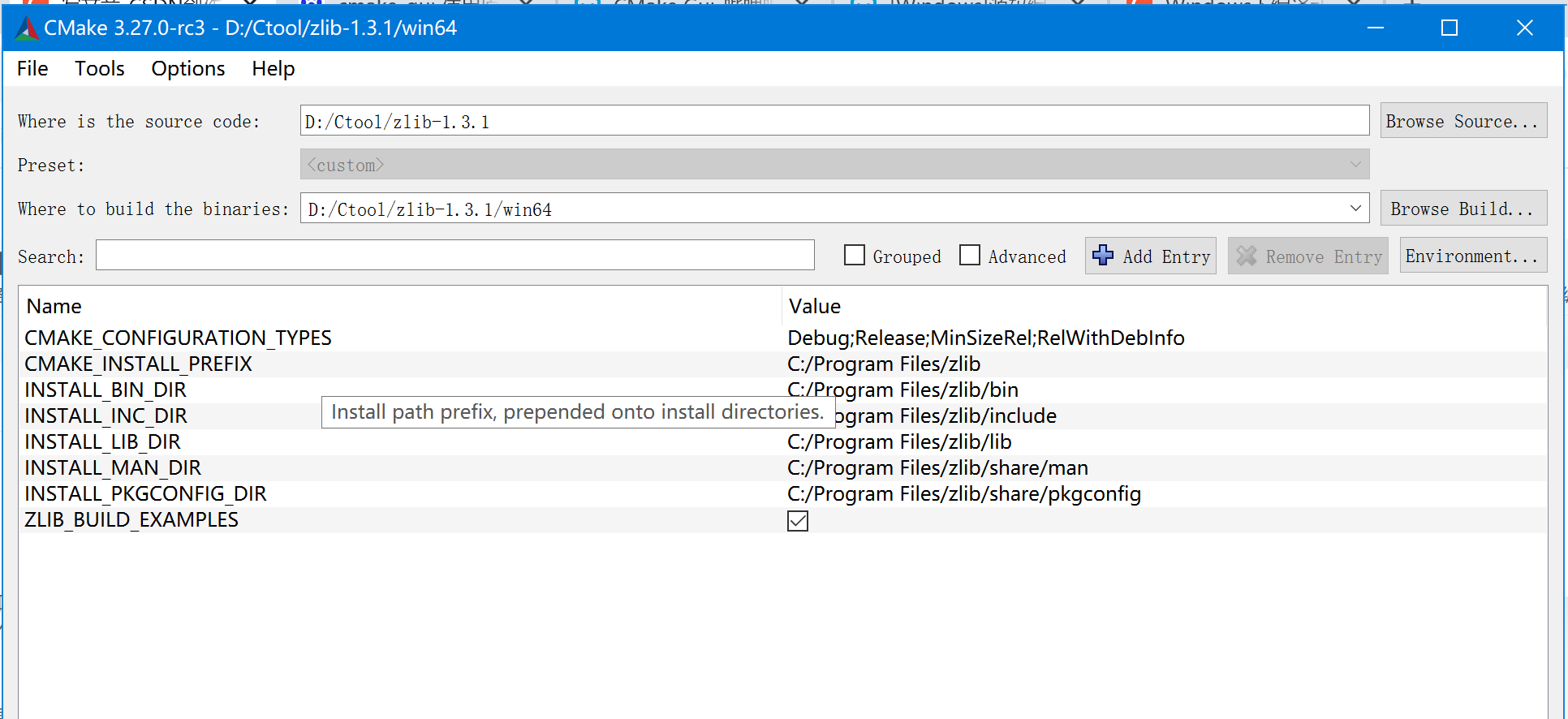Maximize the CMake window

coord(1450,28)
